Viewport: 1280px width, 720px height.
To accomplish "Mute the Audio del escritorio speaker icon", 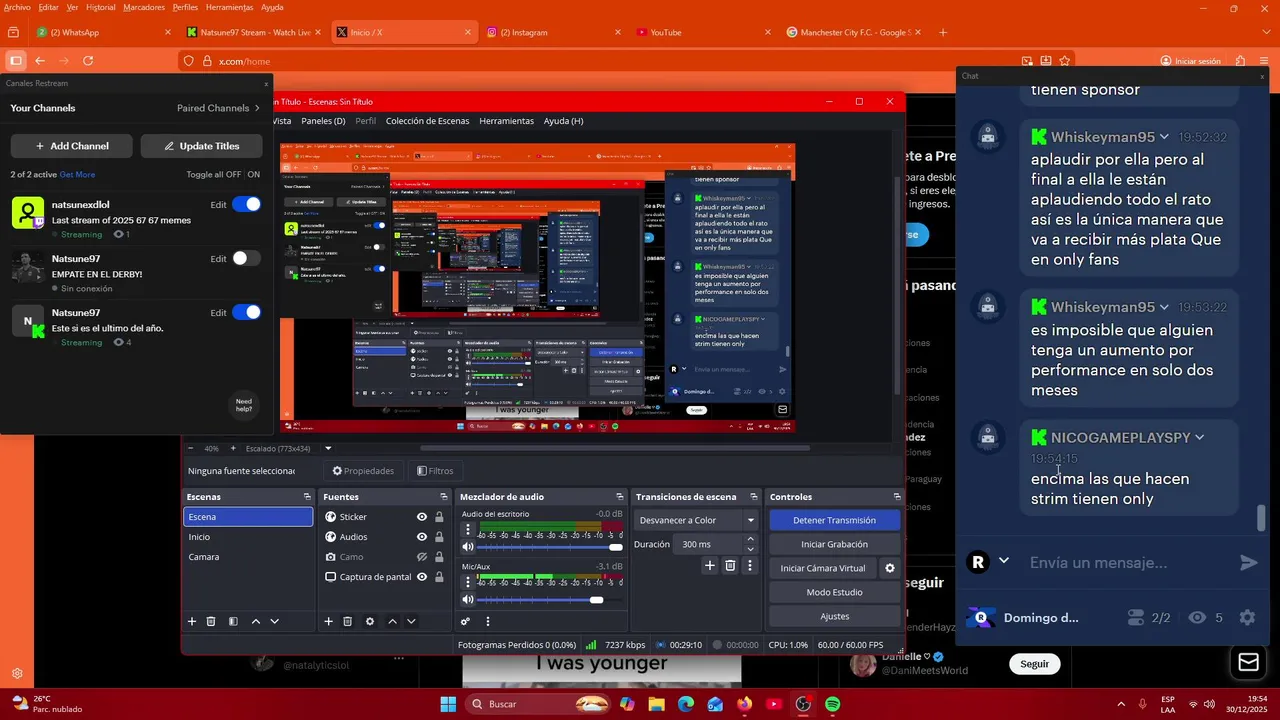I will (467, 547).
